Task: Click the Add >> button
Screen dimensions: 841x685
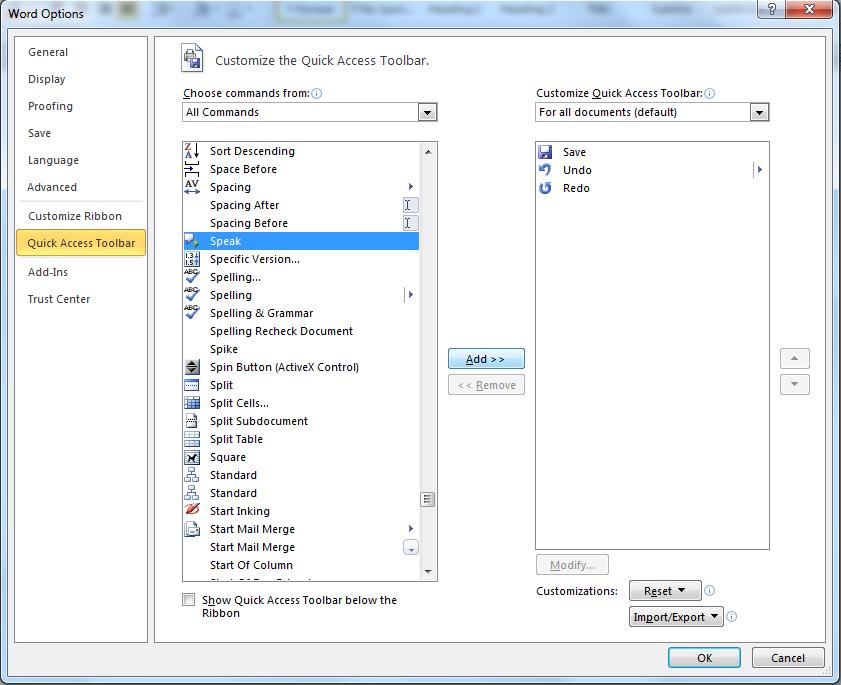Action: pos(486,359)
